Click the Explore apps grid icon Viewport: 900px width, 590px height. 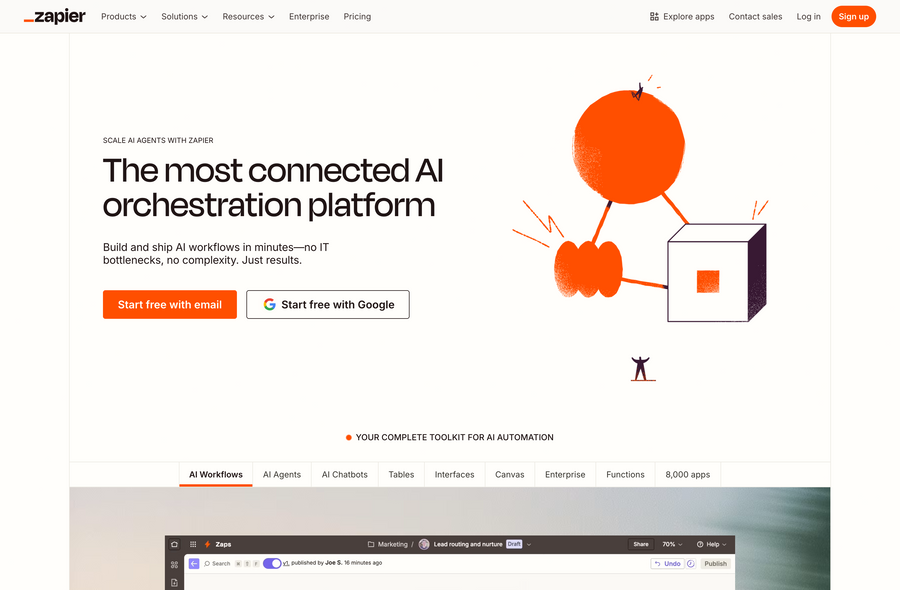(x=655, y=16)
